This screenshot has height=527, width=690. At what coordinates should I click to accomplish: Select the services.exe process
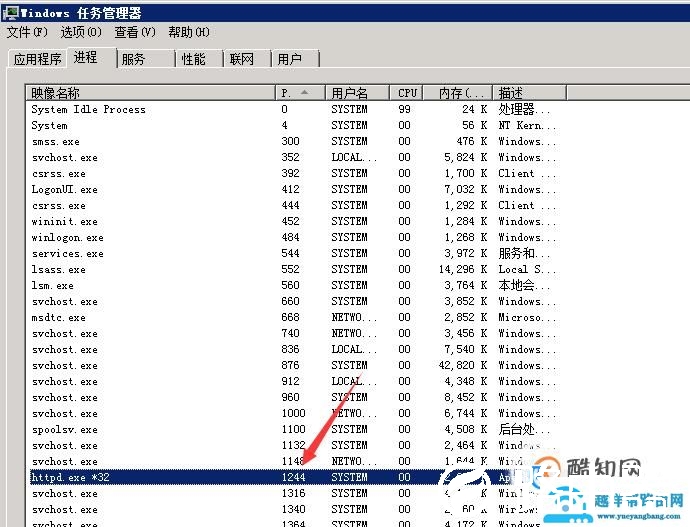tap(295, 253)
